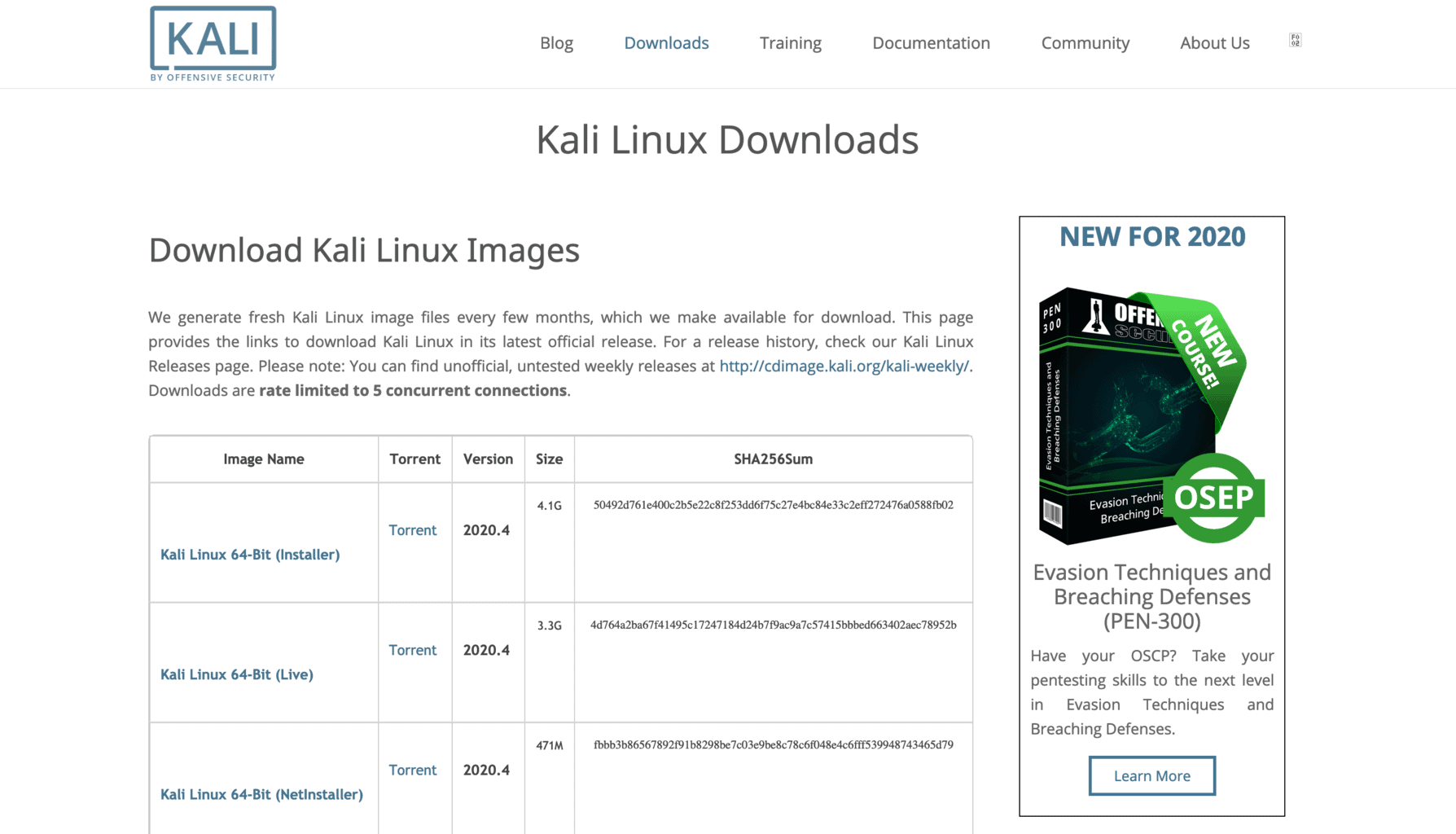Click the Torrent link for the Installer image
This screenshot has height=834, width=1456.
(413, 530)
